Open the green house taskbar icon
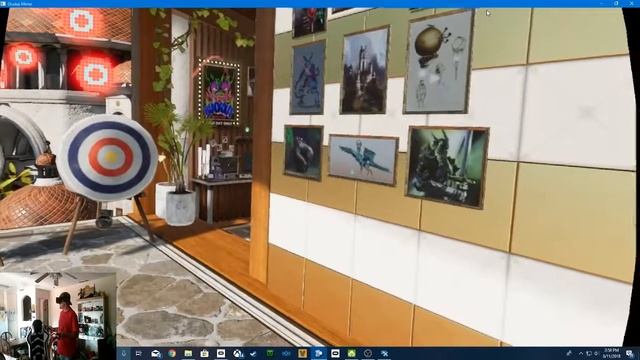640x360 pixels. (352, 353)
